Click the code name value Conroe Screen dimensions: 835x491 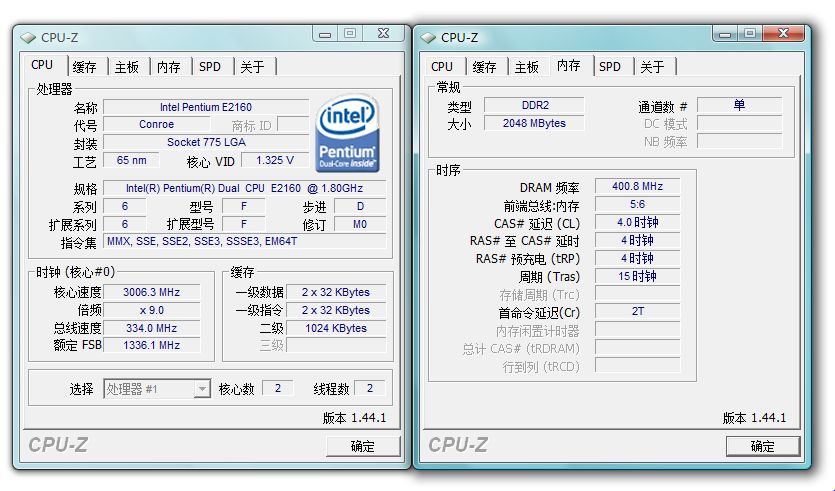[157, 125]
